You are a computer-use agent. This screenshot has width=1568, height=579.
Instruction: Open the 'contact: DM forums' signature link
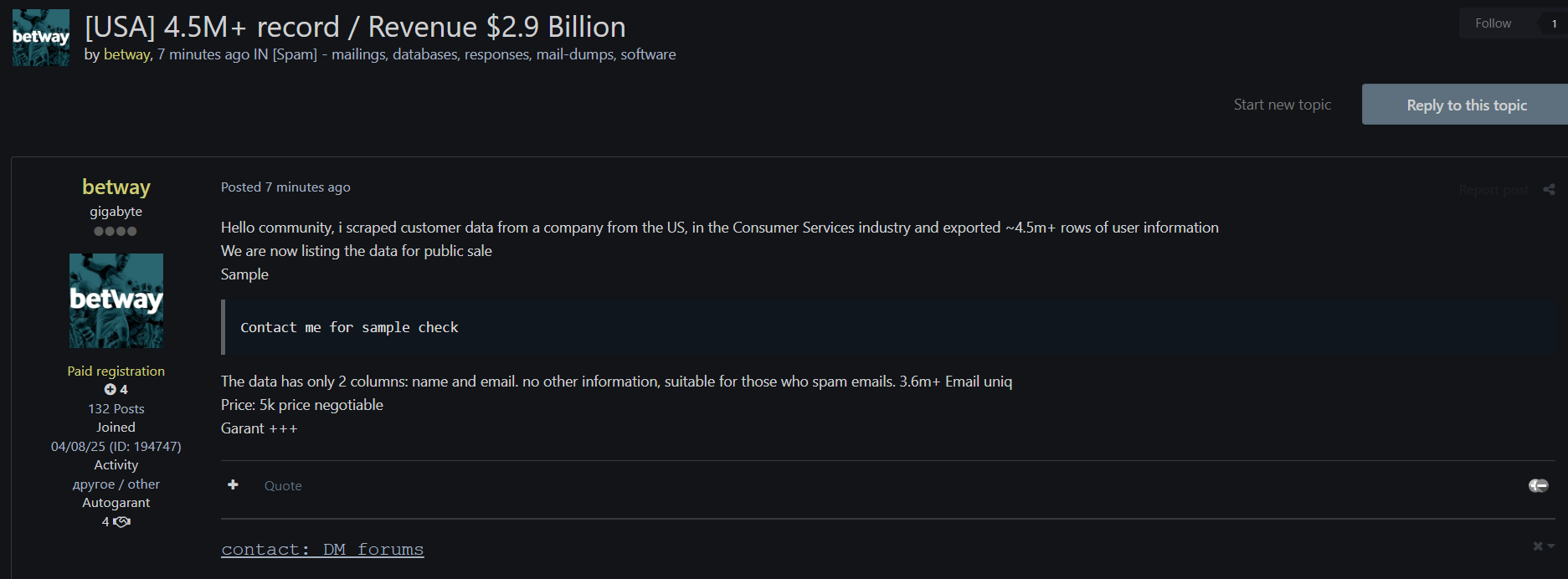pos(322,549)
